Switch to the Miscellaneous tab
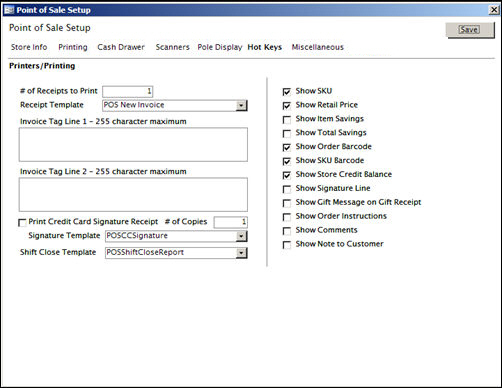 tap(318, 47)
